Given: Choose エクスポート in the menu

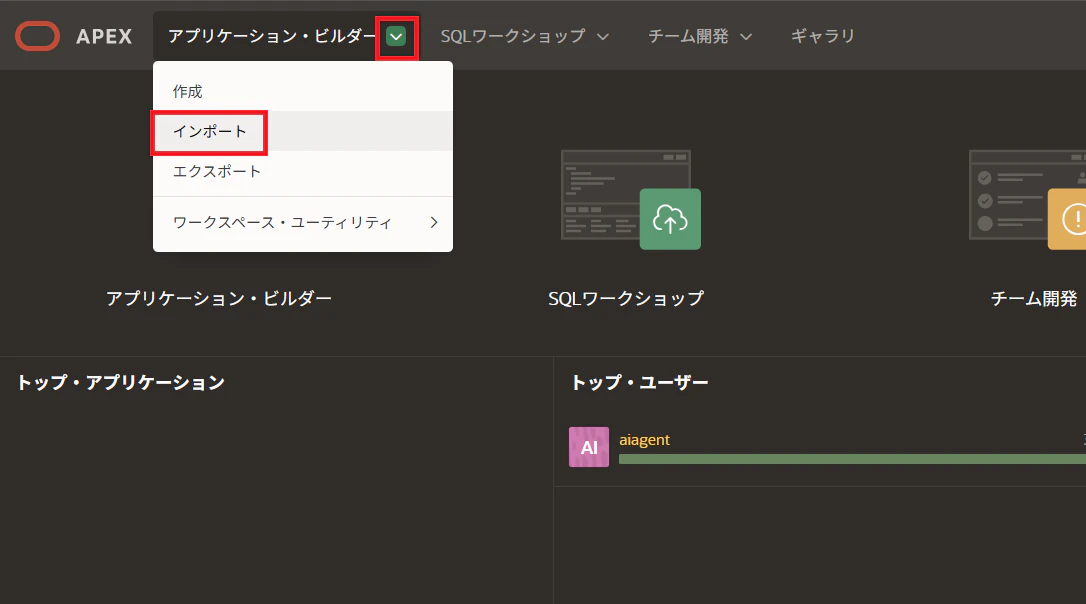Looking at the screenshot, I should pos(303,171).
